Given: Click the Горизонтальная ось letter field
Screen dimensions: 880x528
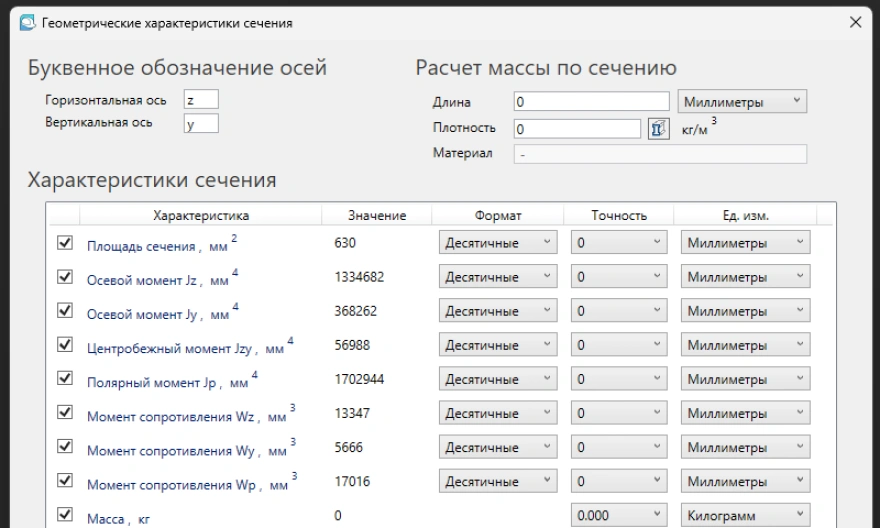Looking at the screenshot, I should [x=200, y=100].
